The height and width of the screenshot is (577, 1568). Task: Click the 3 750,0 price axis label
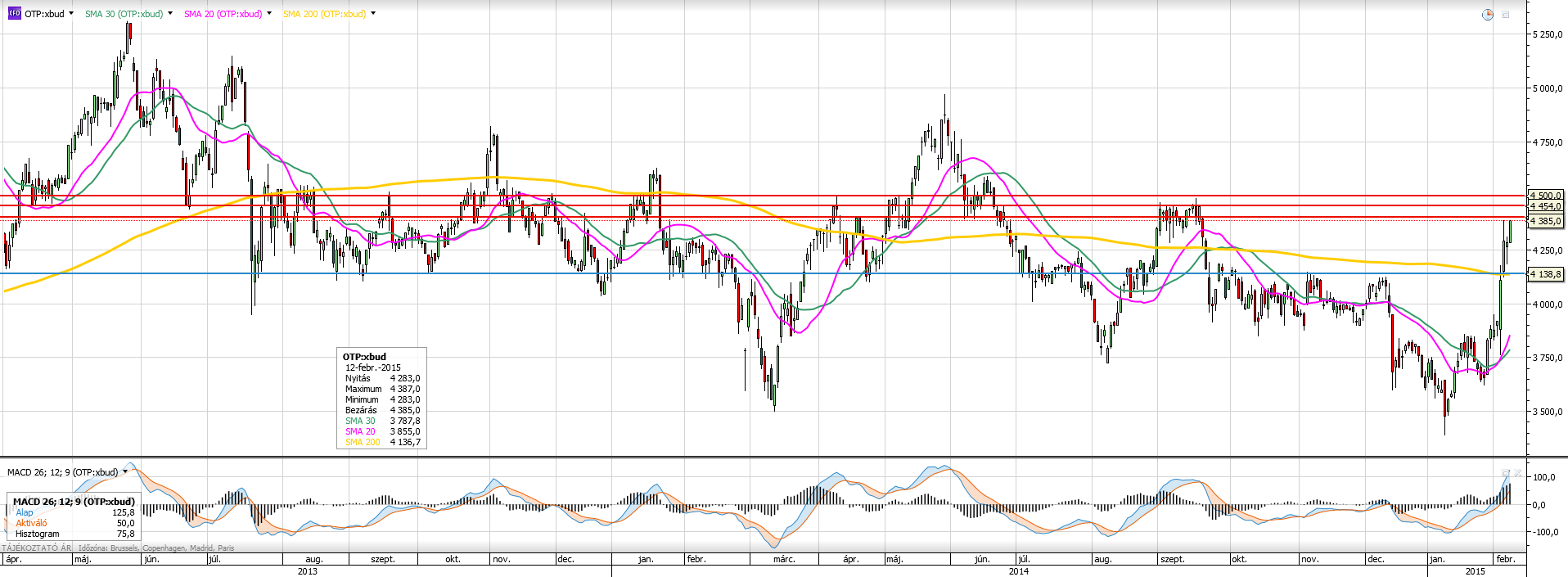(x=1547, y=358)
